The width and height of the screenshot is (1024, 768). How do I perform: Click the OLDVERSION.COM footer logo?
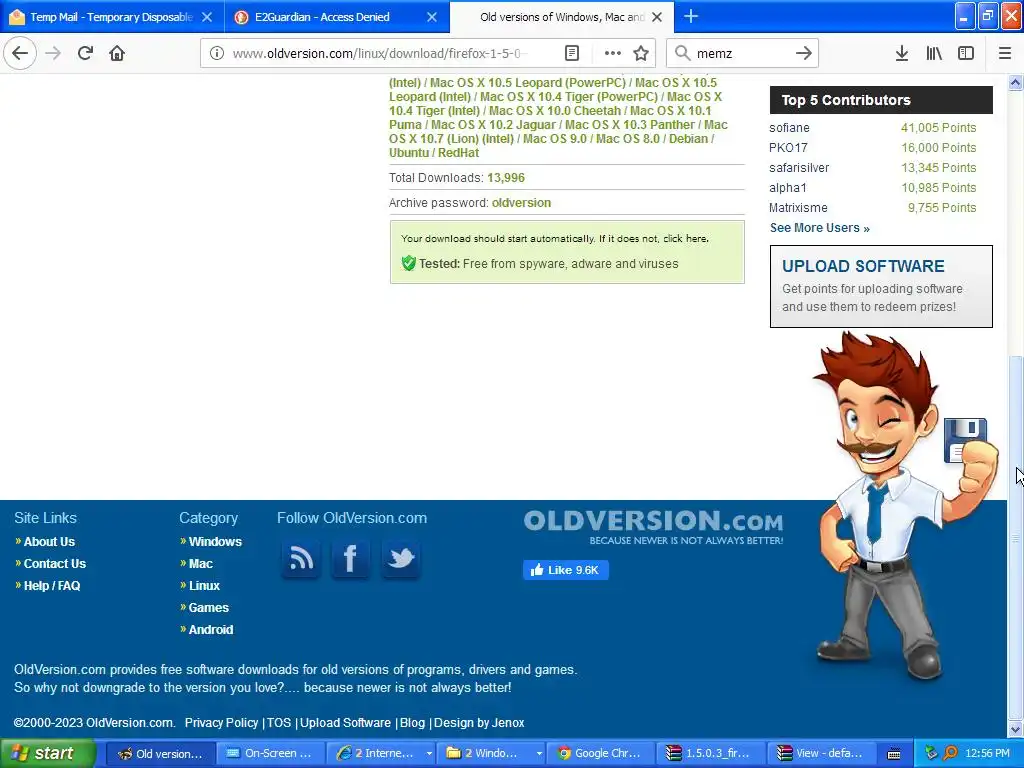tap(653, 528)
